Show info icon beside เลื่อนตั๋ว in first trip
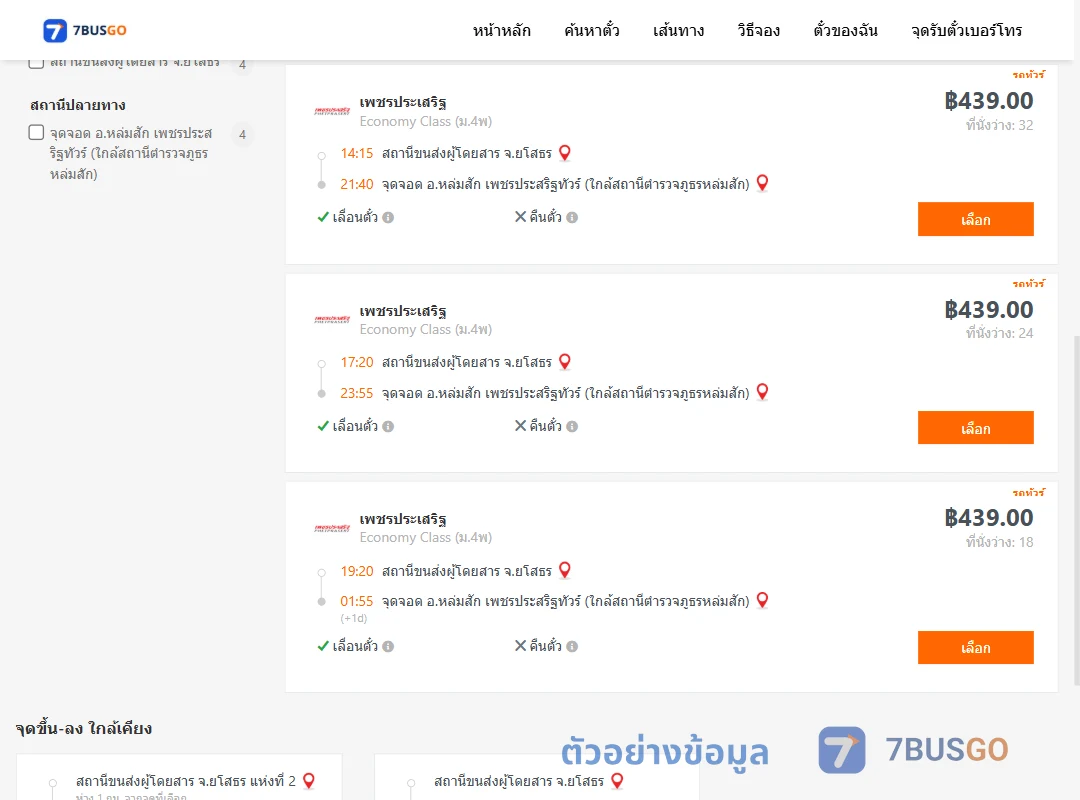 pos(388,218)
